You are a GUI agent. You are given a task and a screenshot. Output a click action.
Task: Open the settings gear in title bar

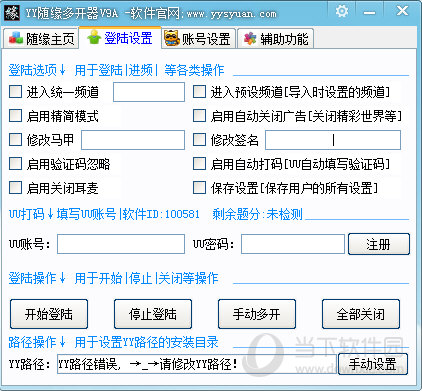pos(342,11)
